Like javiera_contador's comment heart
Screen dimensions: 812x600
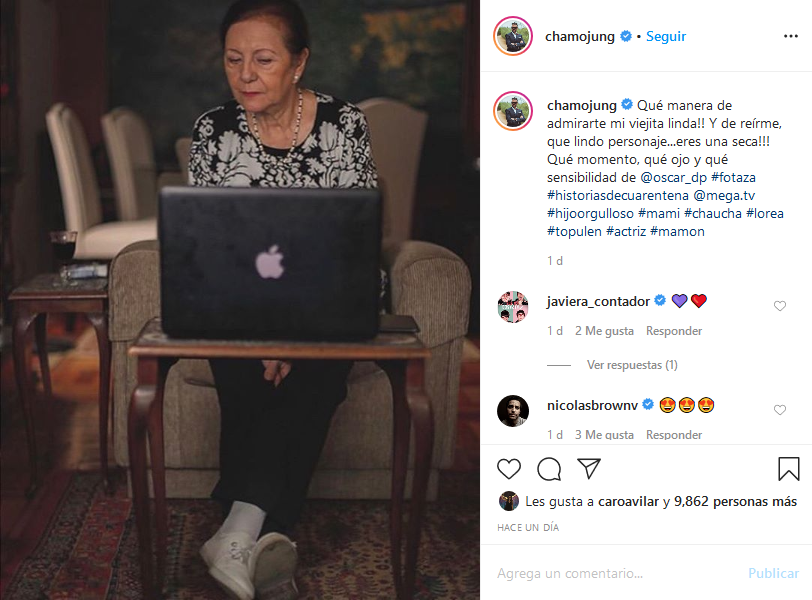[x=780, y=306]
